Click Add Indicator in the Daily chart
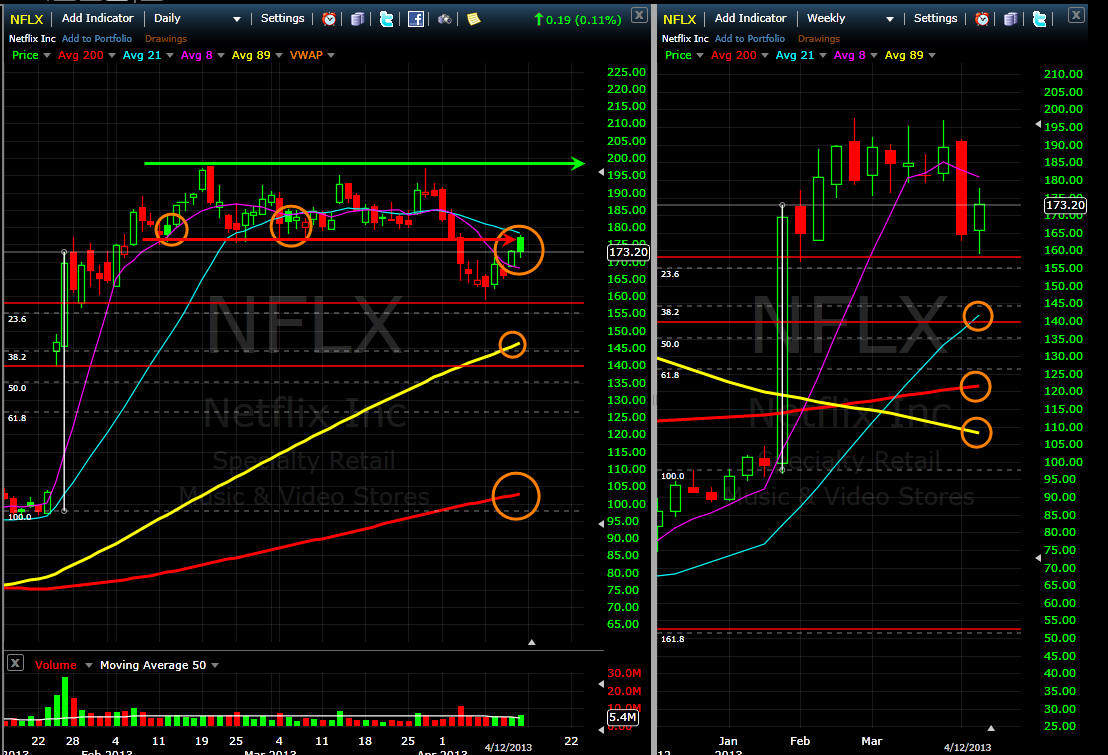This screenshot has height=755, width=1108. tap(98, 18)
